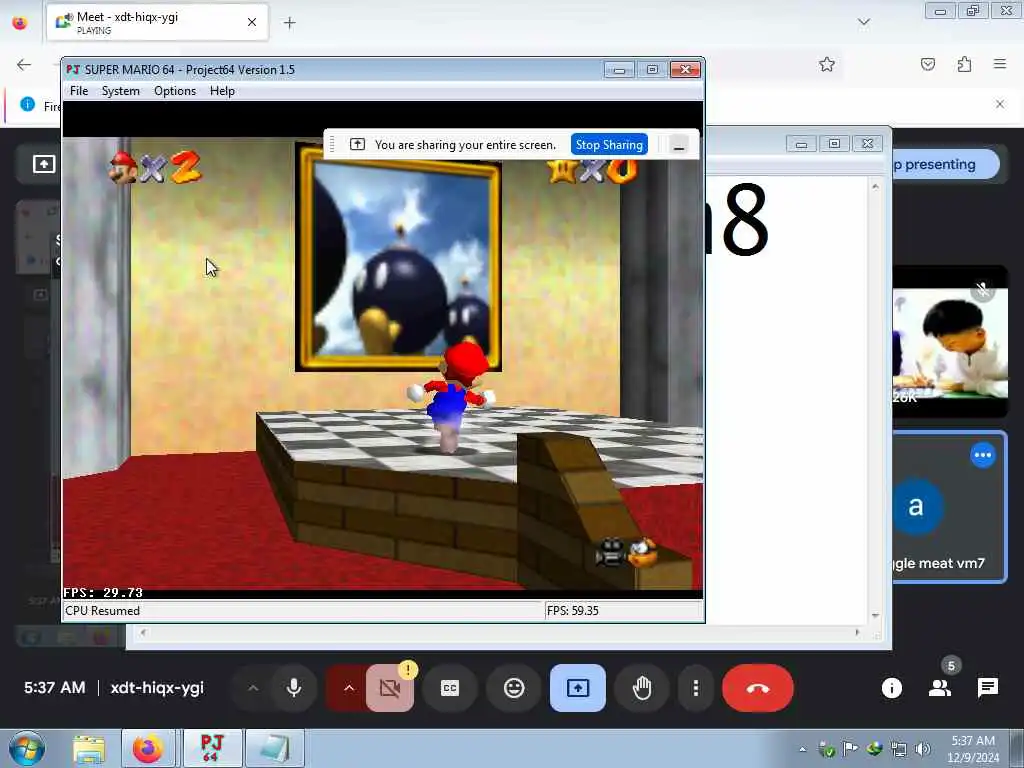Click the presentation icon at top-left of Meet
Image resolution: width=1024 pixels, height=768 pixels.
(44, 164)
